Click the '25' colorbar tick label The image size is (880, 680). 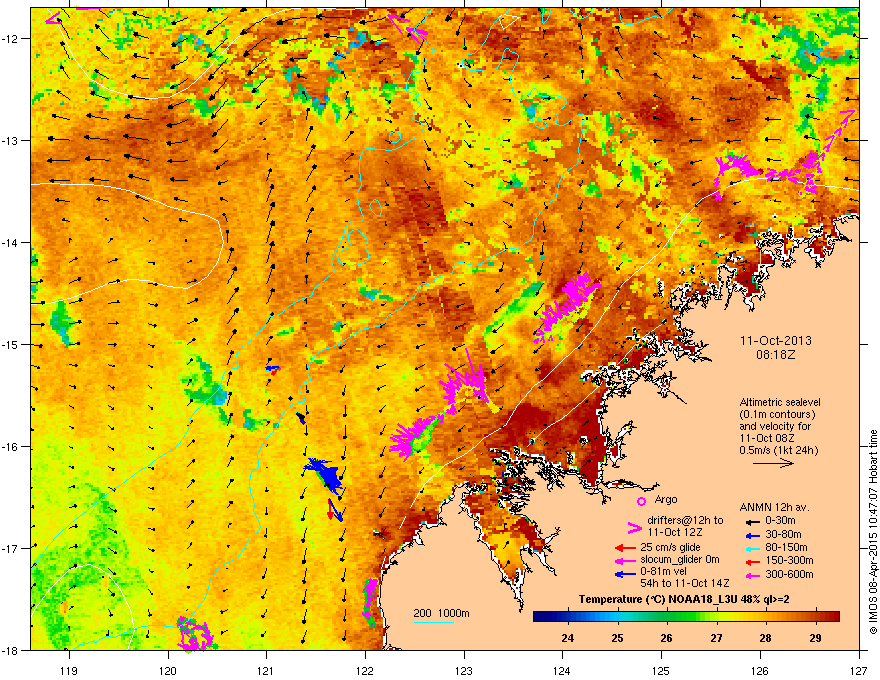click(x=617, y=638)
